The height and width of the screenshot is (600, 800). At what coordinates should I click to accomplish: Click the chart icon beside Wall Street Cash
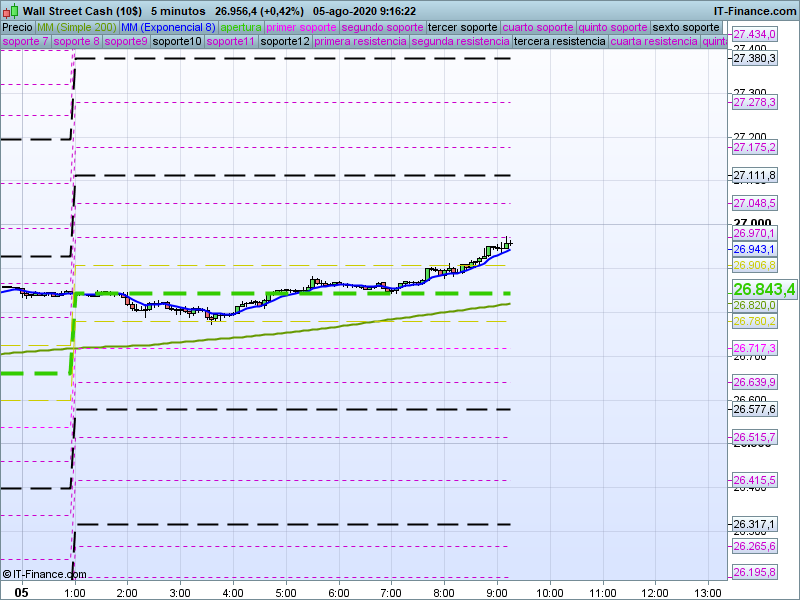(10, 10)
